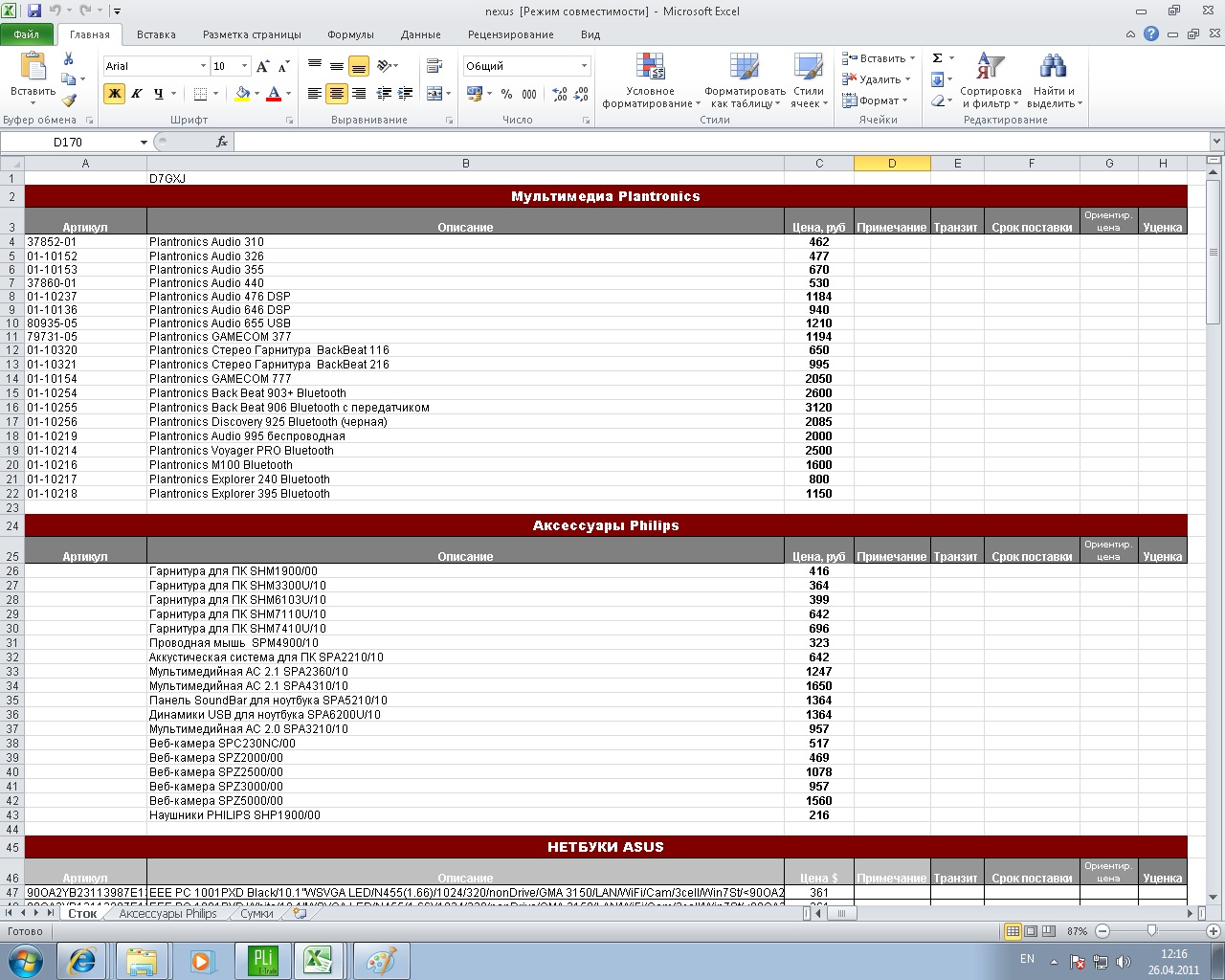
Task: Toggle wrap text button
Action: pos(434,66)
